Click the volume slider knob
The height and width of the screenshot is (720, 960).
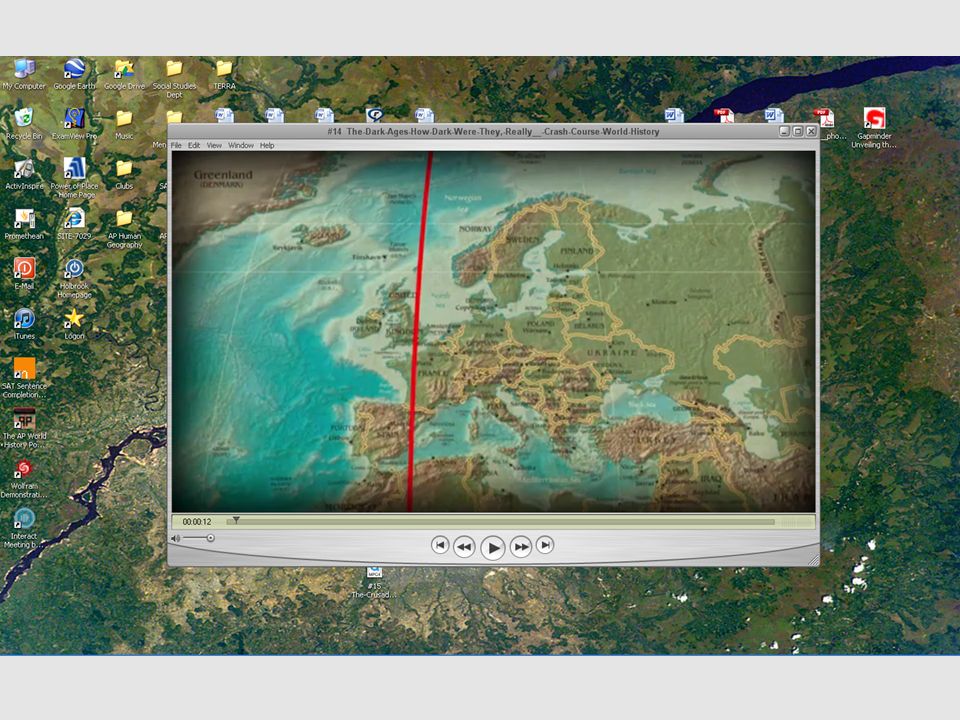tap(210, 538)
